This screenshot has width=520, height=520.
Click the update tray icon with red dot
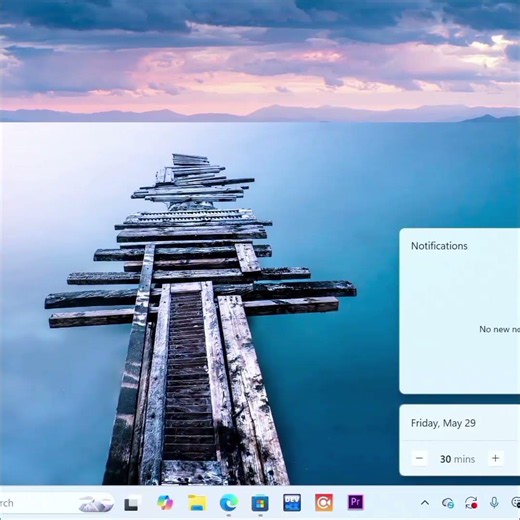[471, 503]
